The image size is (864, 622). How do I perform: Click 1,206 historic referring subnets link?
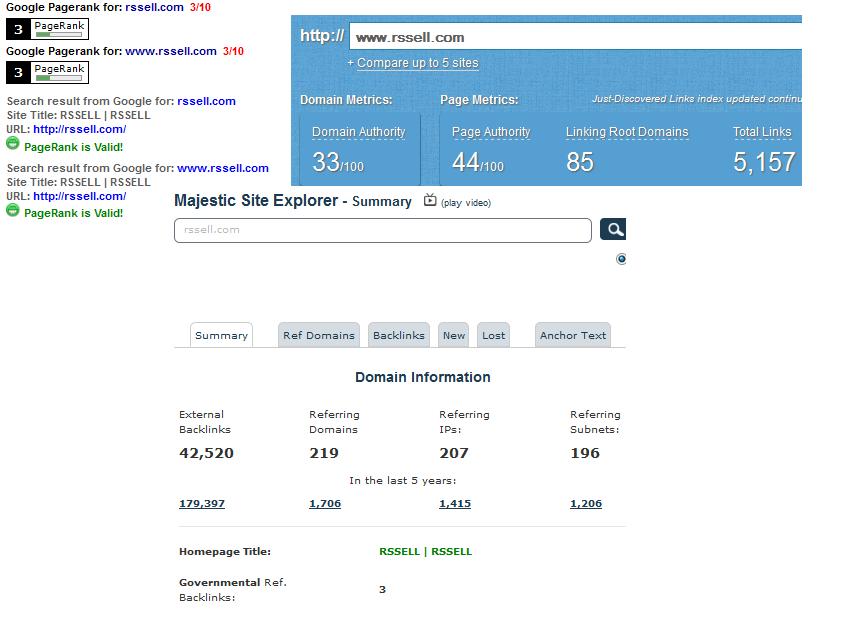(x=586, y=504)
